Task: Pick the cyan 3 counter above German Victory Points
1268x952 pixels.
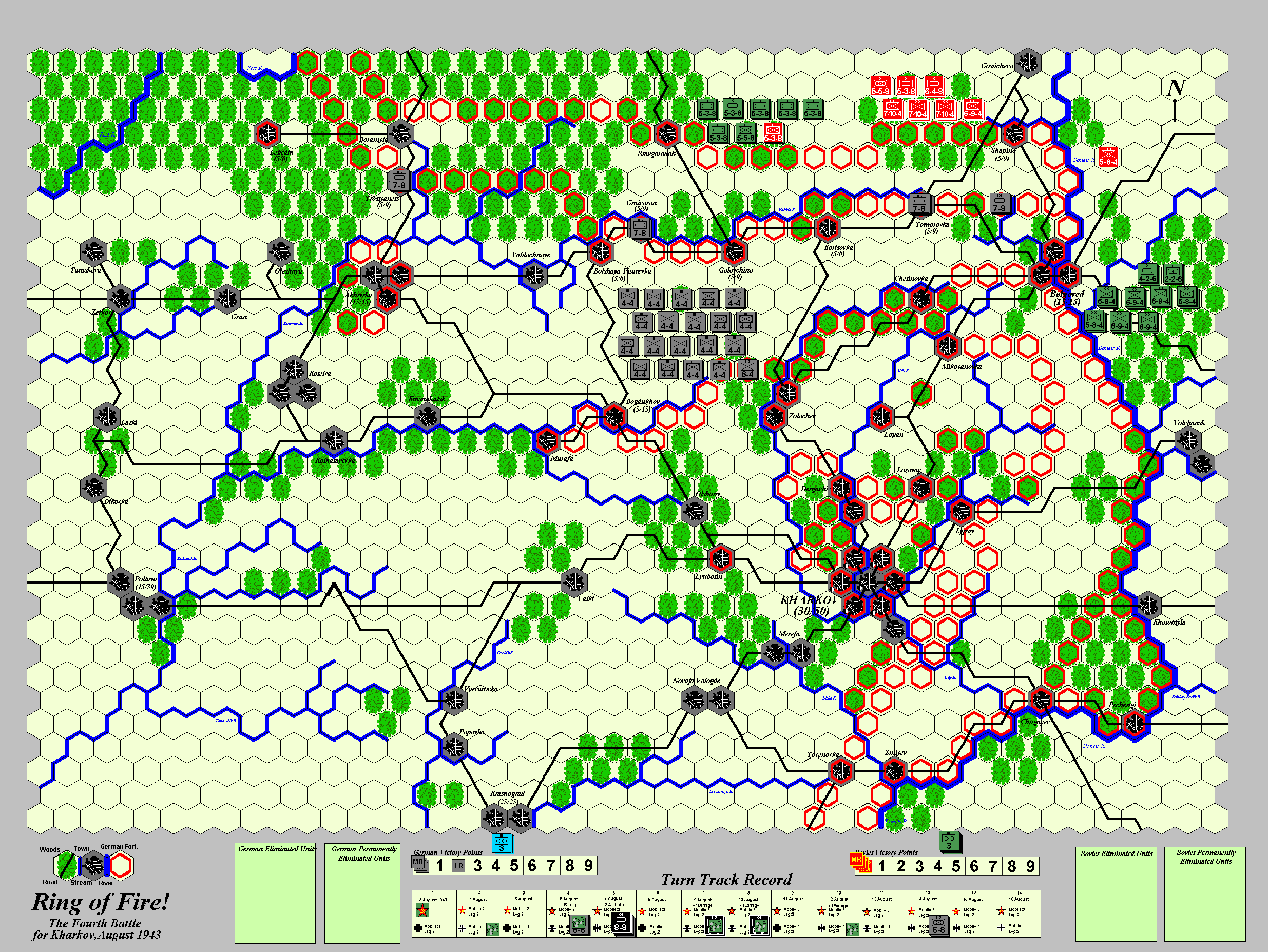Action: coord(502,844)
